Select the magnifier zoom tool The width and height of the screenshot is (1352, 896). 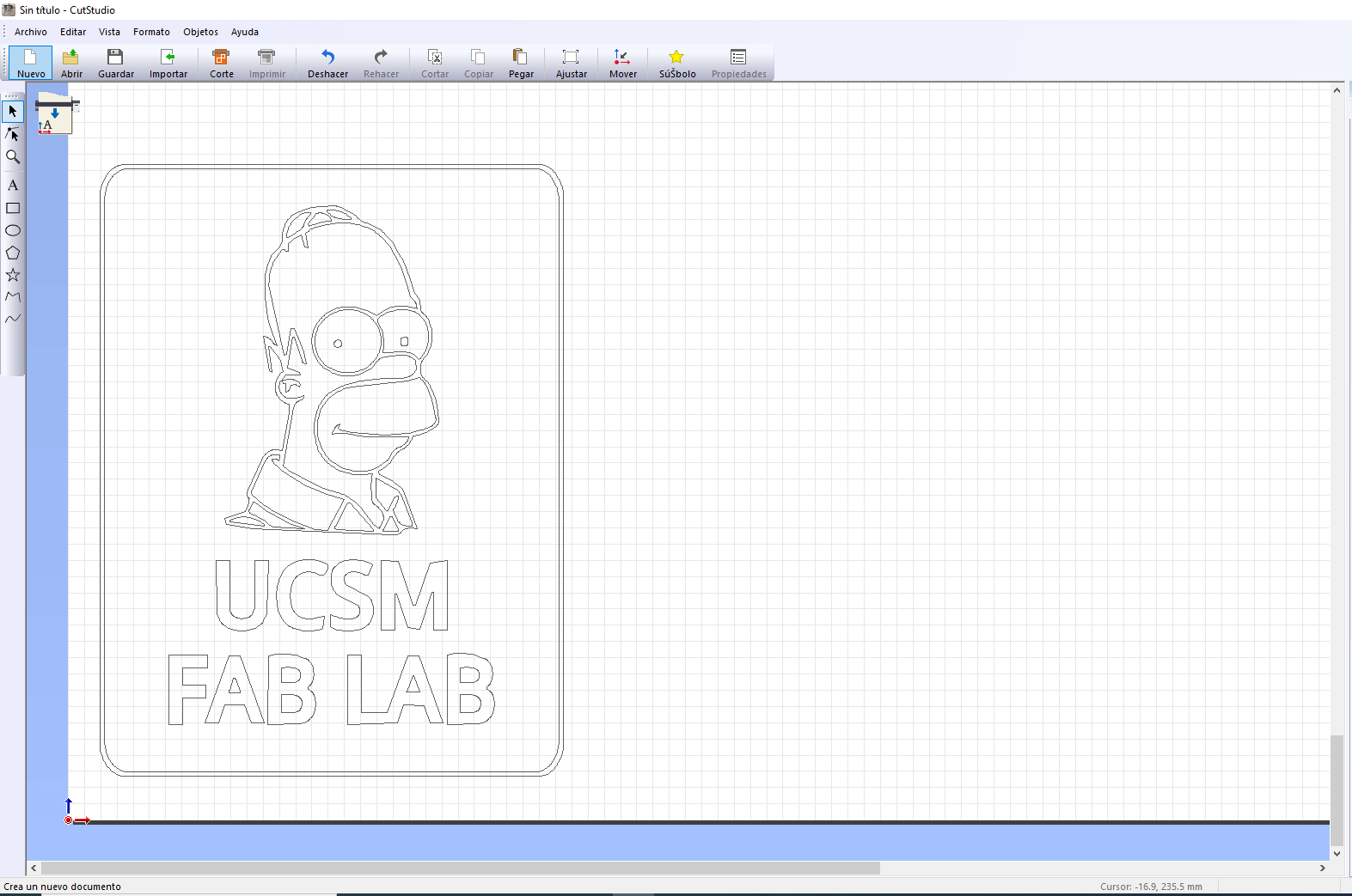click(x=13, y=156)
